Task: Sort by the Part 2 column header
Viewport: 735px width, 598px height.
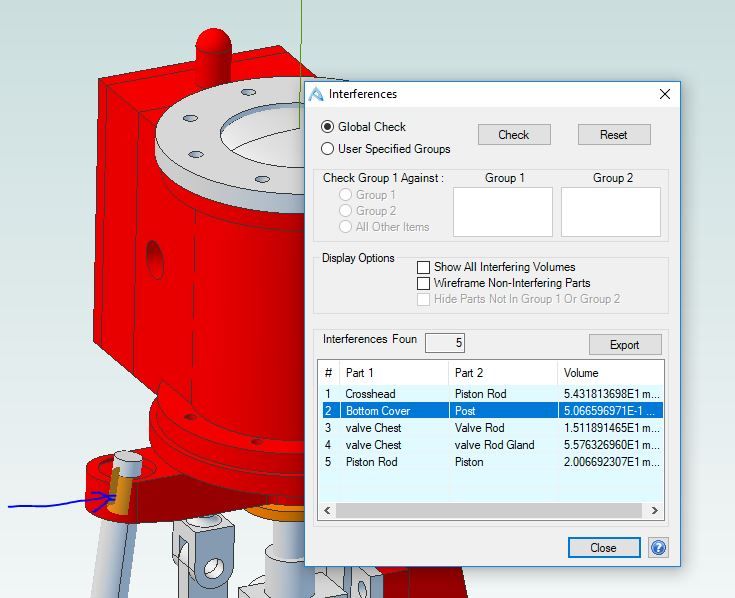Action: click(x=503, y=373)
